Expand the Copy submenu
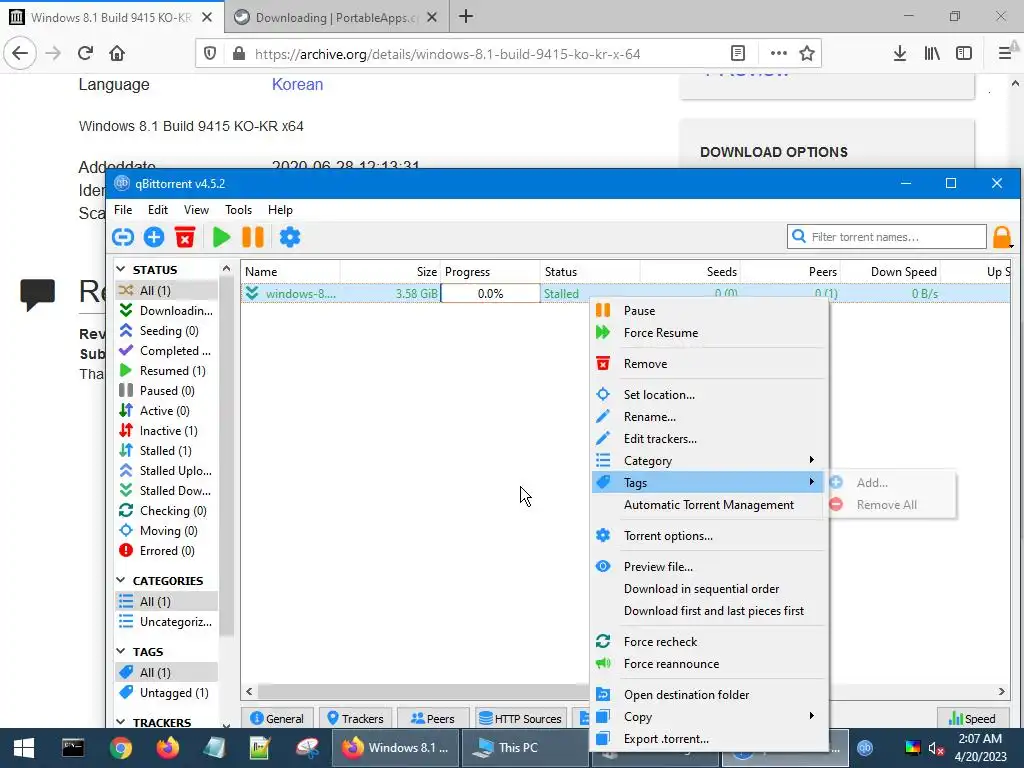Image resolution: width=1024 pixels, height=768 pixels. click(710, 717)
